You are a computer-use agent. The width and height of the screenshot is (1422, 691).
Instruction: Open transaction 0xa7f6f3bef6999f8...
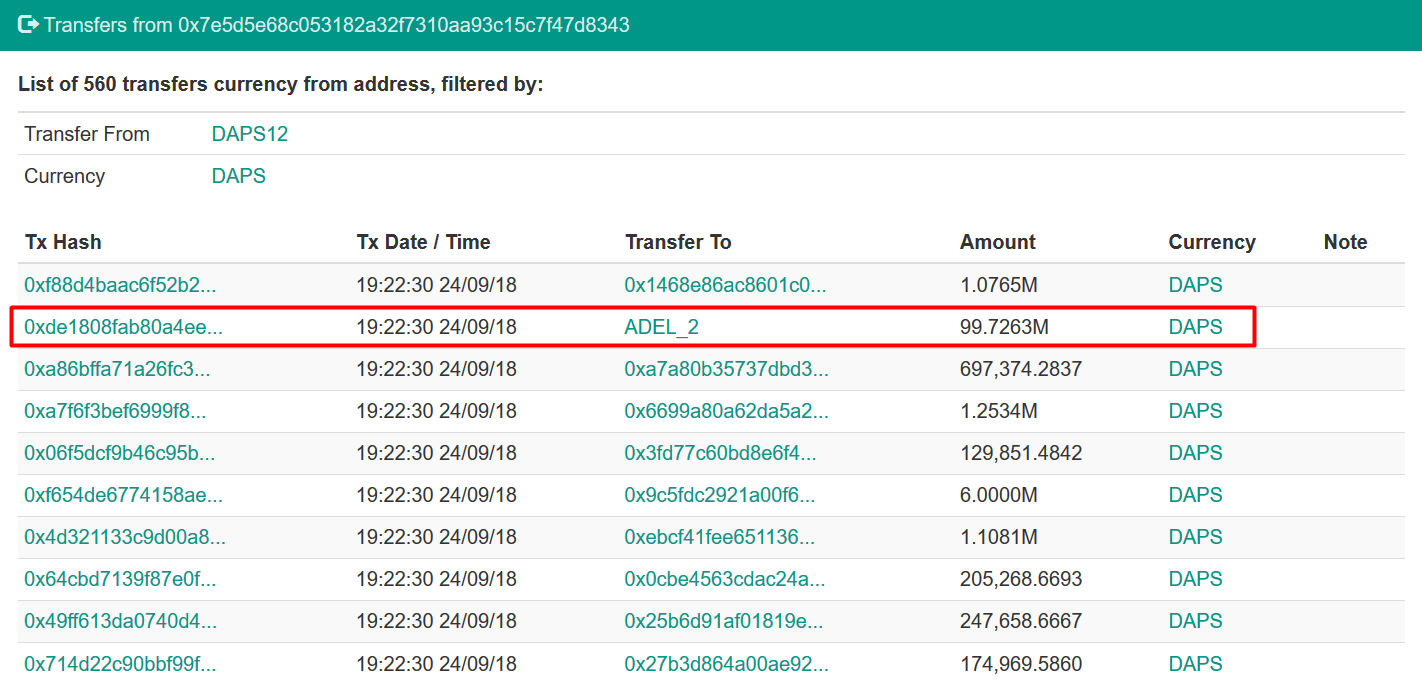click(115, 411)
